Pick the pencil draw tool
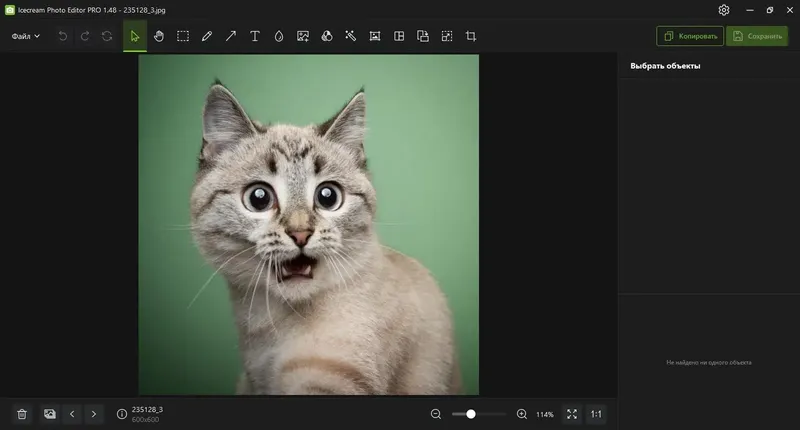Image resolution: width=800 pixels, height=430 pixels. click(207, 36)
